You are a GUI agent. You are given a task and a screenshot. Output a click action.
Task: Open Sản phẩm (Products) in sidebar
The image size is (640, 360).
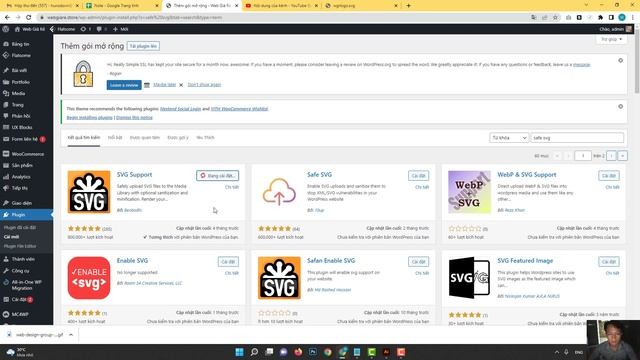point(22,165)
